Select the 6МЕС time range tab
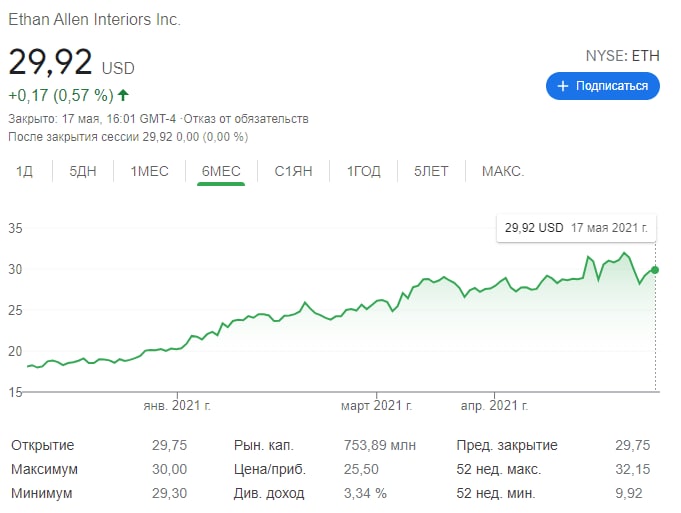The width and height of the screenshot is (681, 513). (221, 171)
